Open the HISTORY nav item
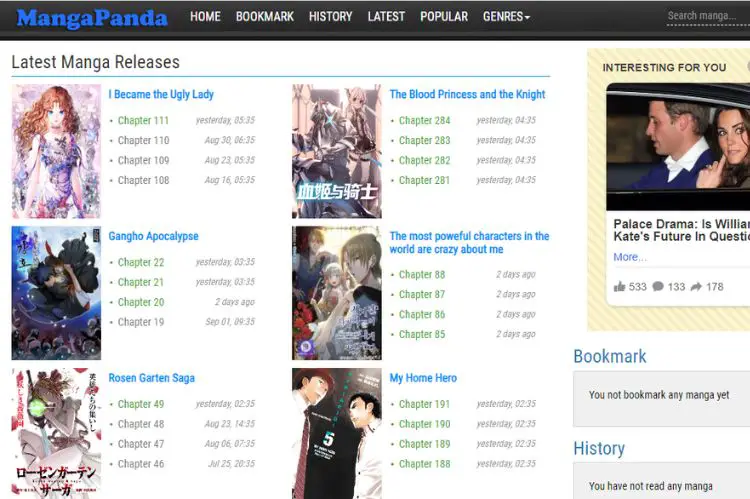The image size is (750, 499). coord(331,17)
